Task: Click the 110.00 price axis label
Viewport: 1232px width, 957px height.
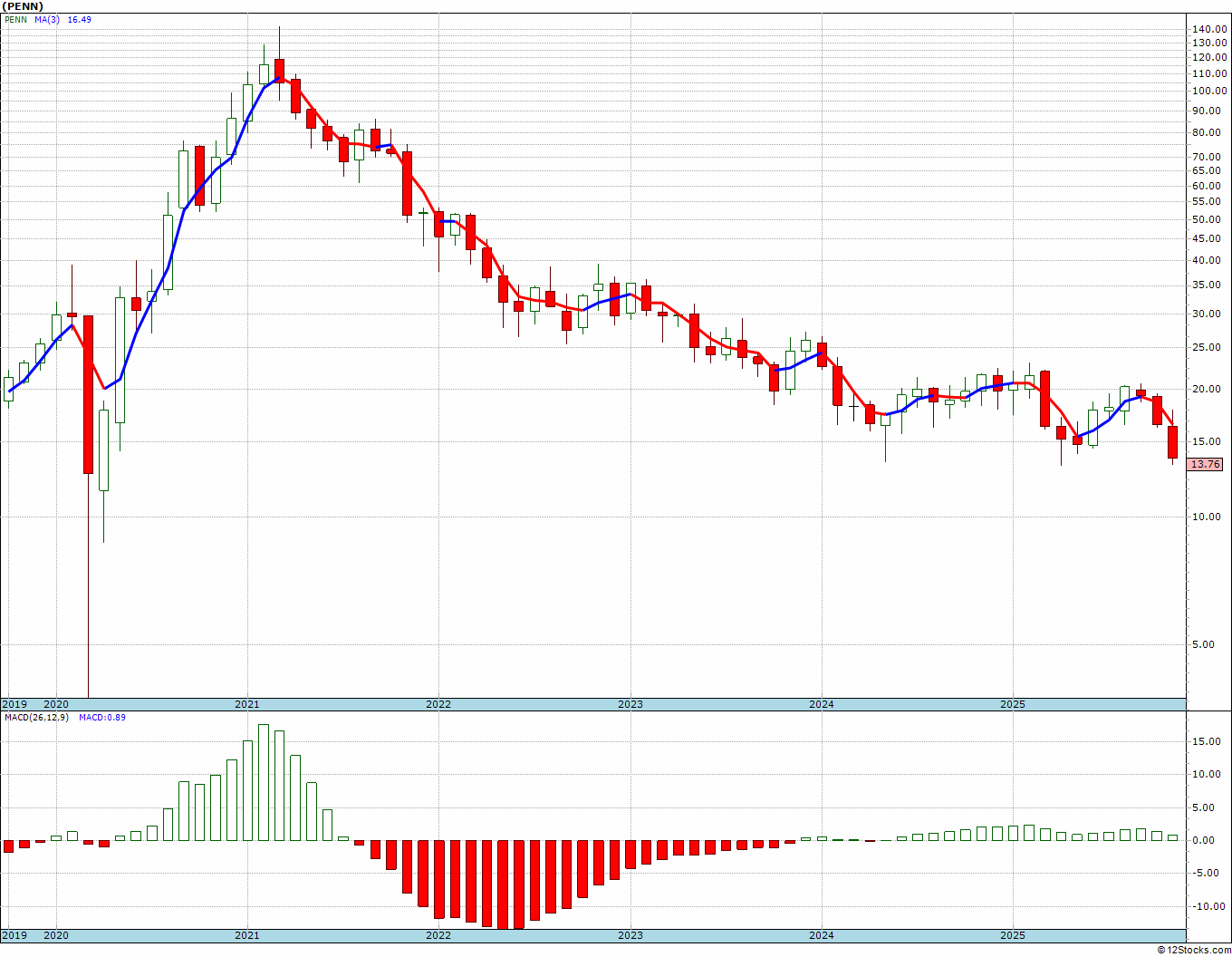Action: click(1209, 73)
